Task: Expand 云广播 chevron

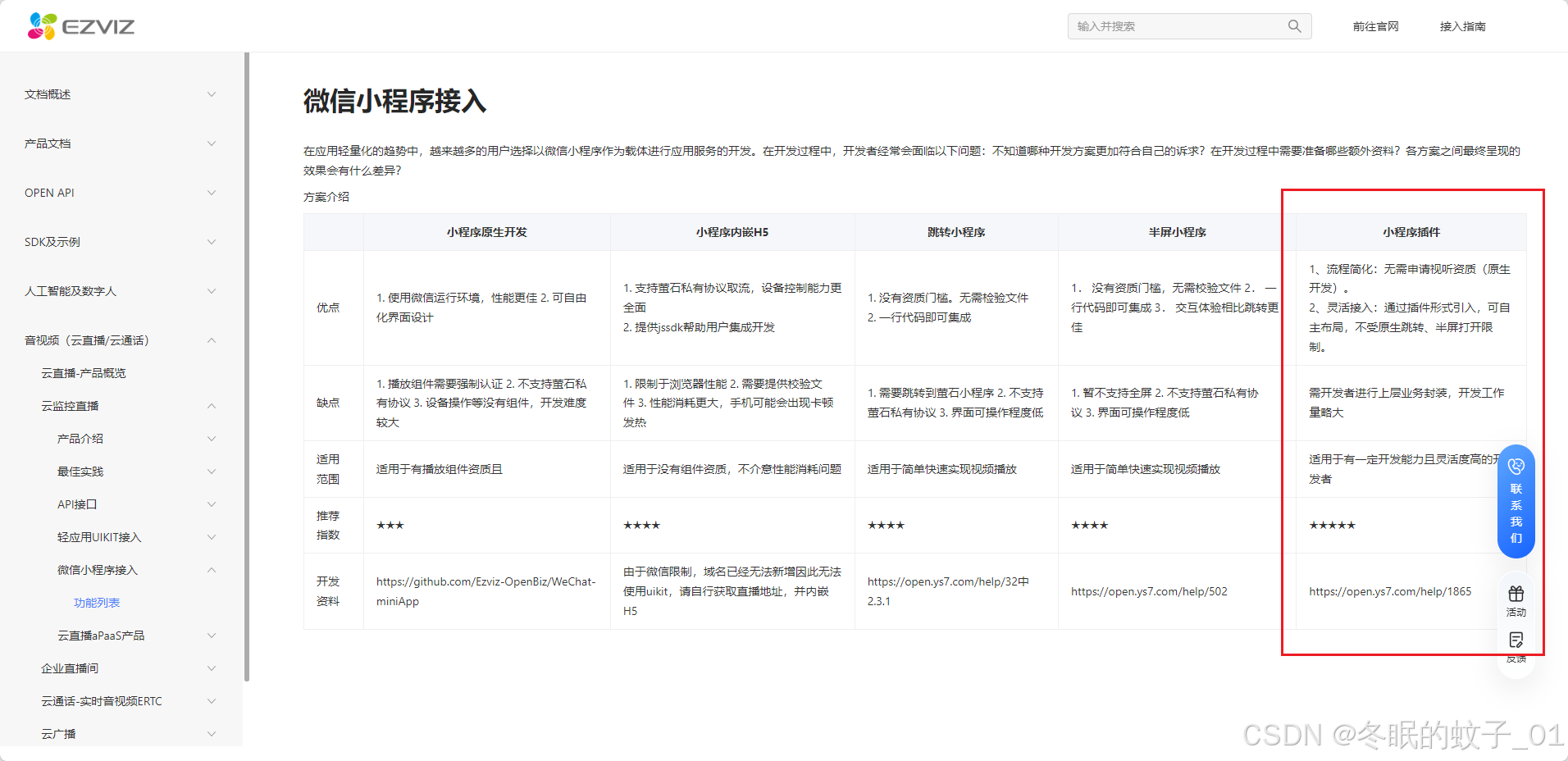Action: tap(212, 734)
